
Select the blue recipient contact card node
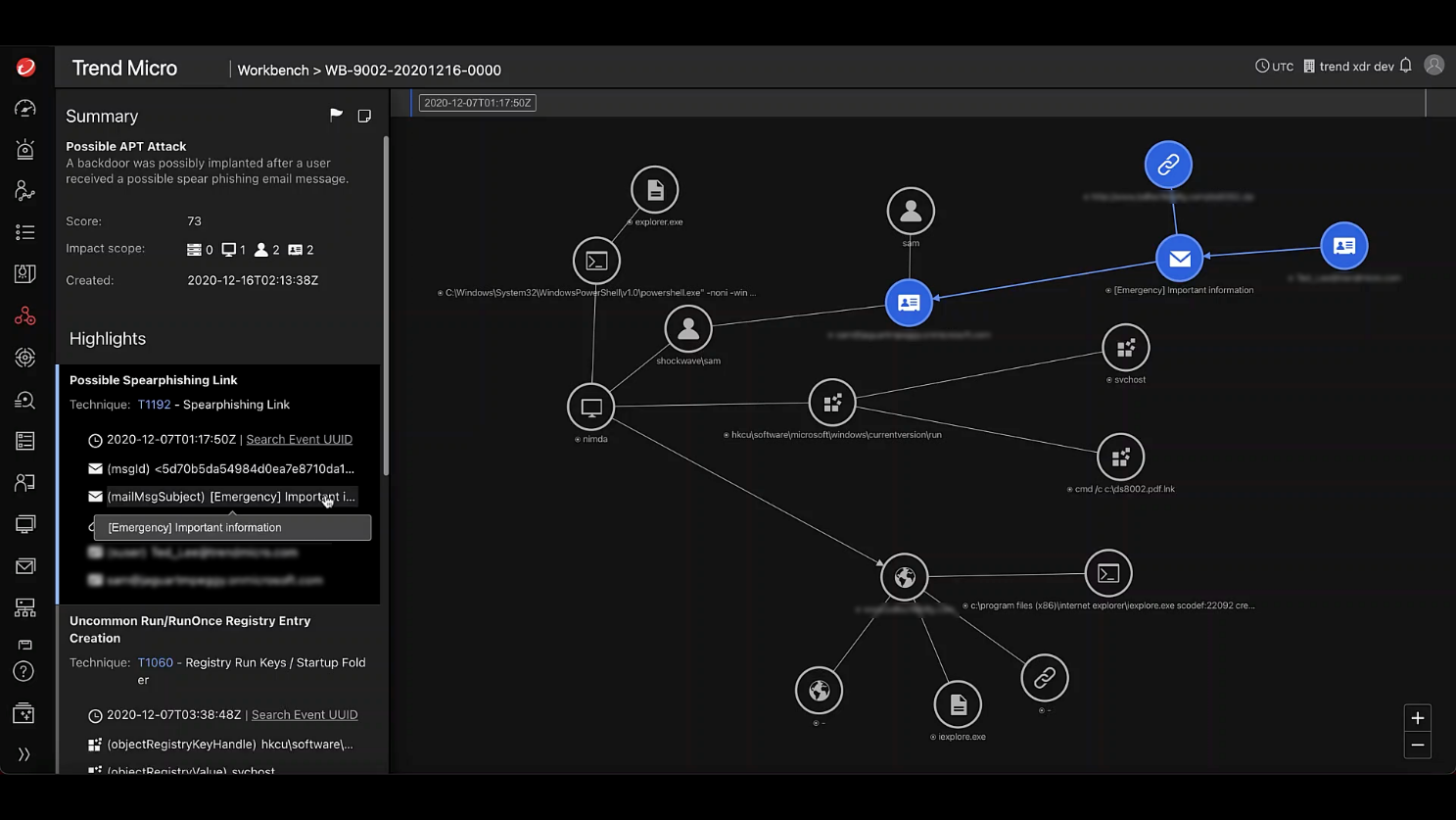click(x=909, y=303)
